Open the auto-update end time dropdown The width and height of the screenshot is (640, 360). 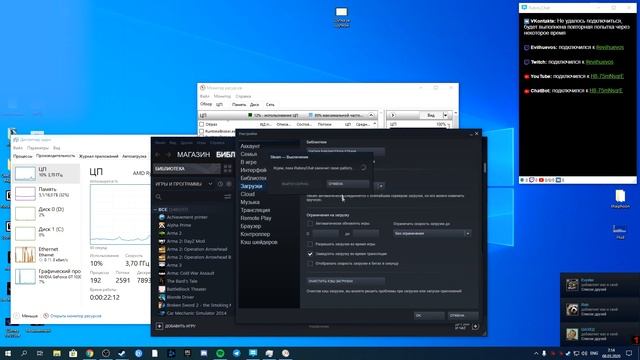click(x=366, y=234)
